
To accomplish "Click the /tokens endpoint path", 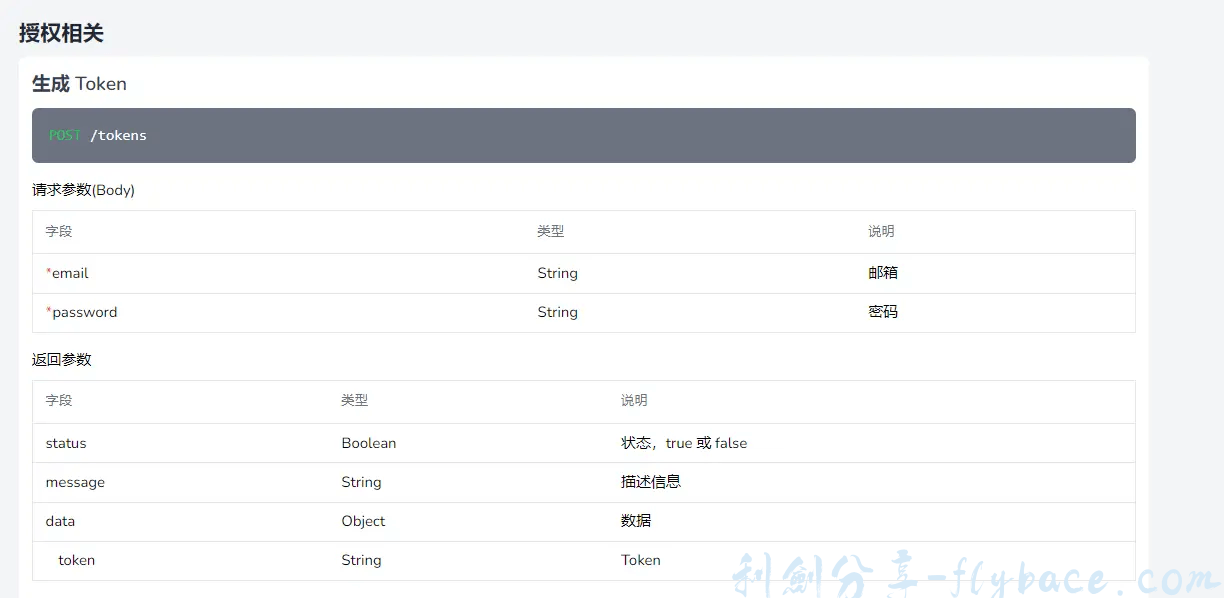I will tap(118, 136).
